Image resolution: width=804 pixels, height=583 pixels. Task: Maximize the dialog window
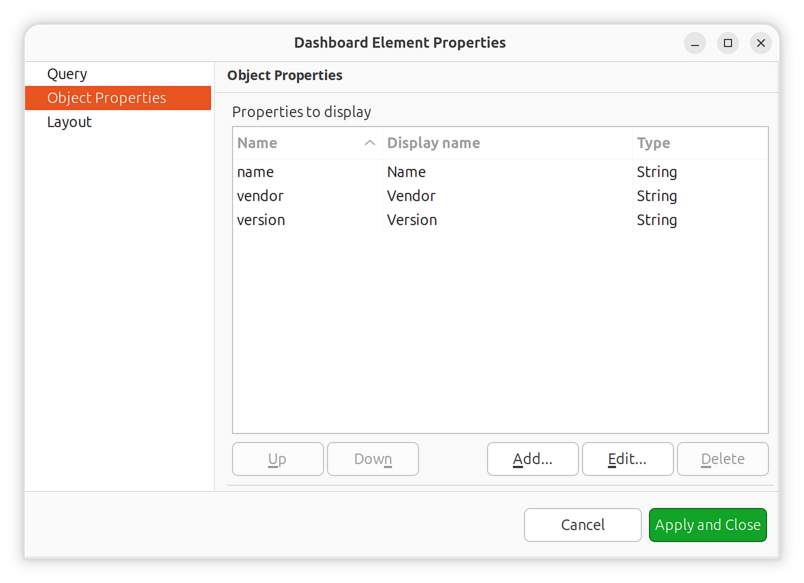[x=727, y=43]
